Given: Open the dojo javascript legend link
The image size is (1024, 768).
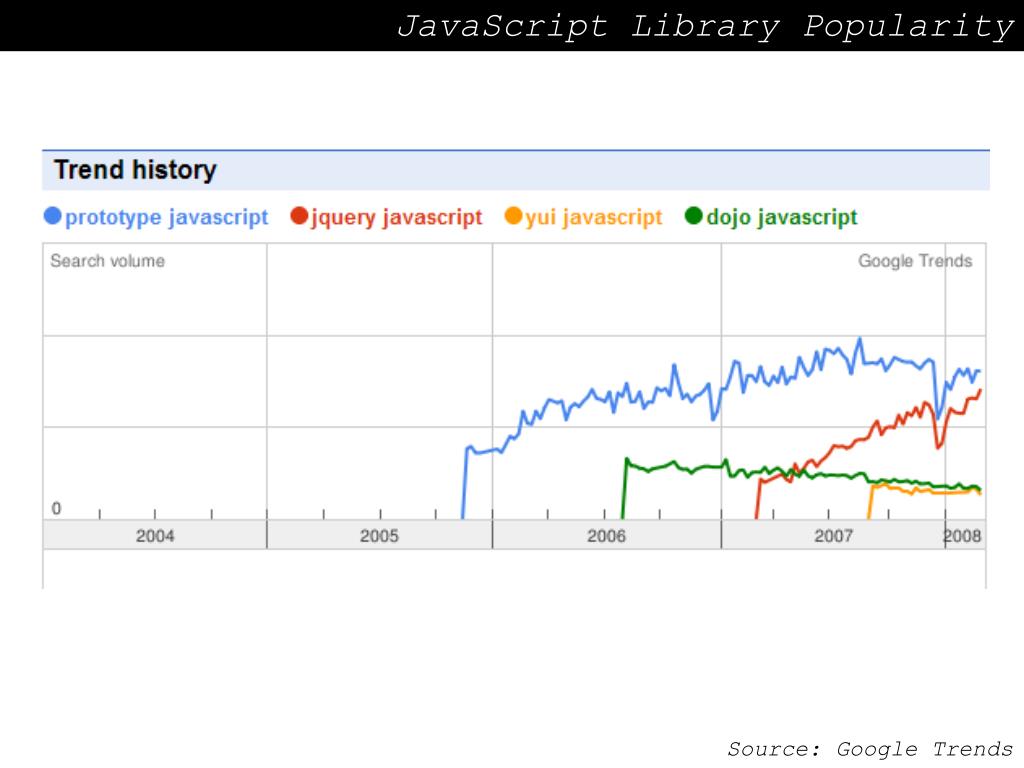Looking at the screenshot, I should coord(782,217).
